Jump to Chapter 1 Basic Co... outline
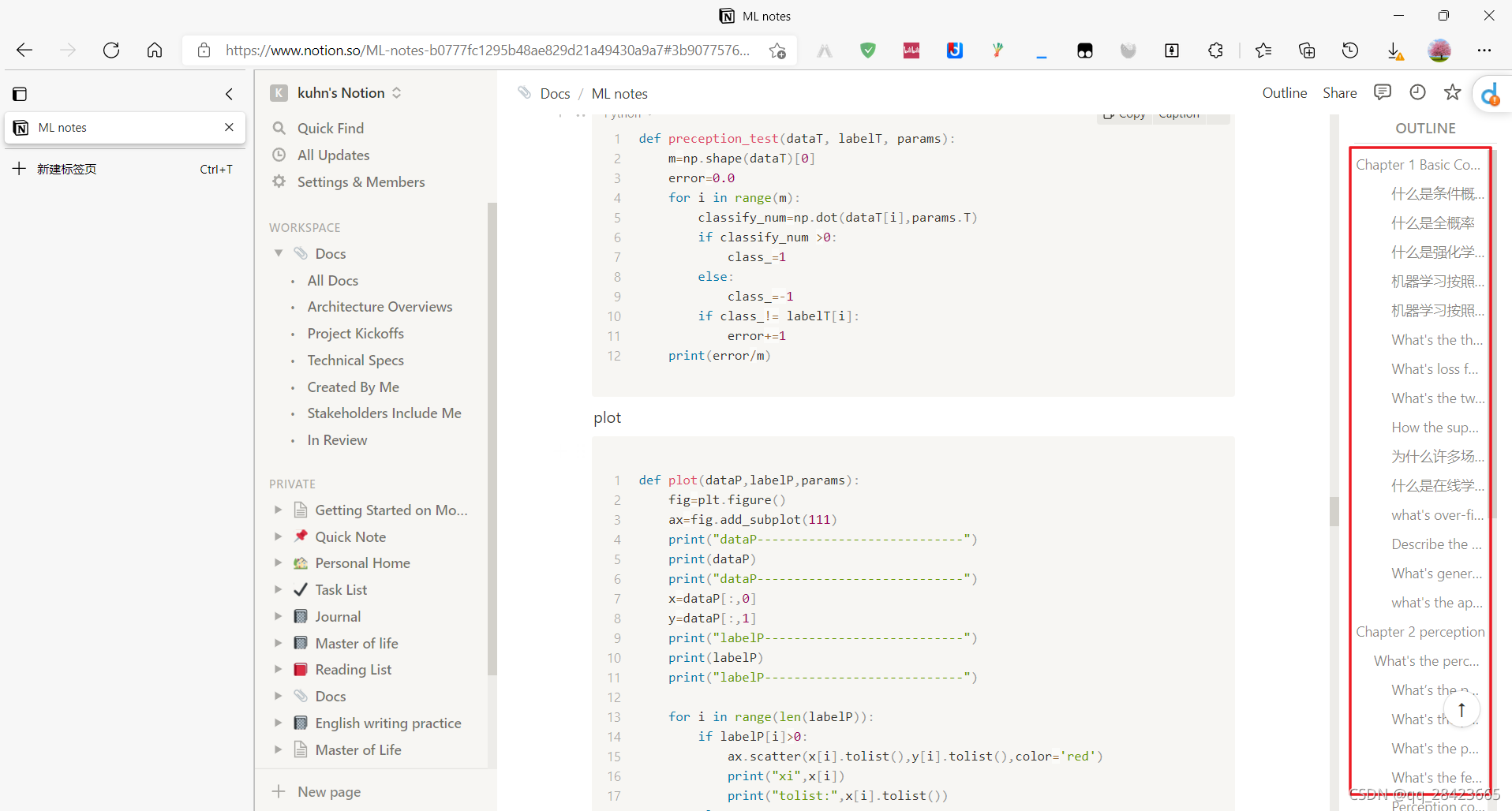 click(x=1418, y=164)
